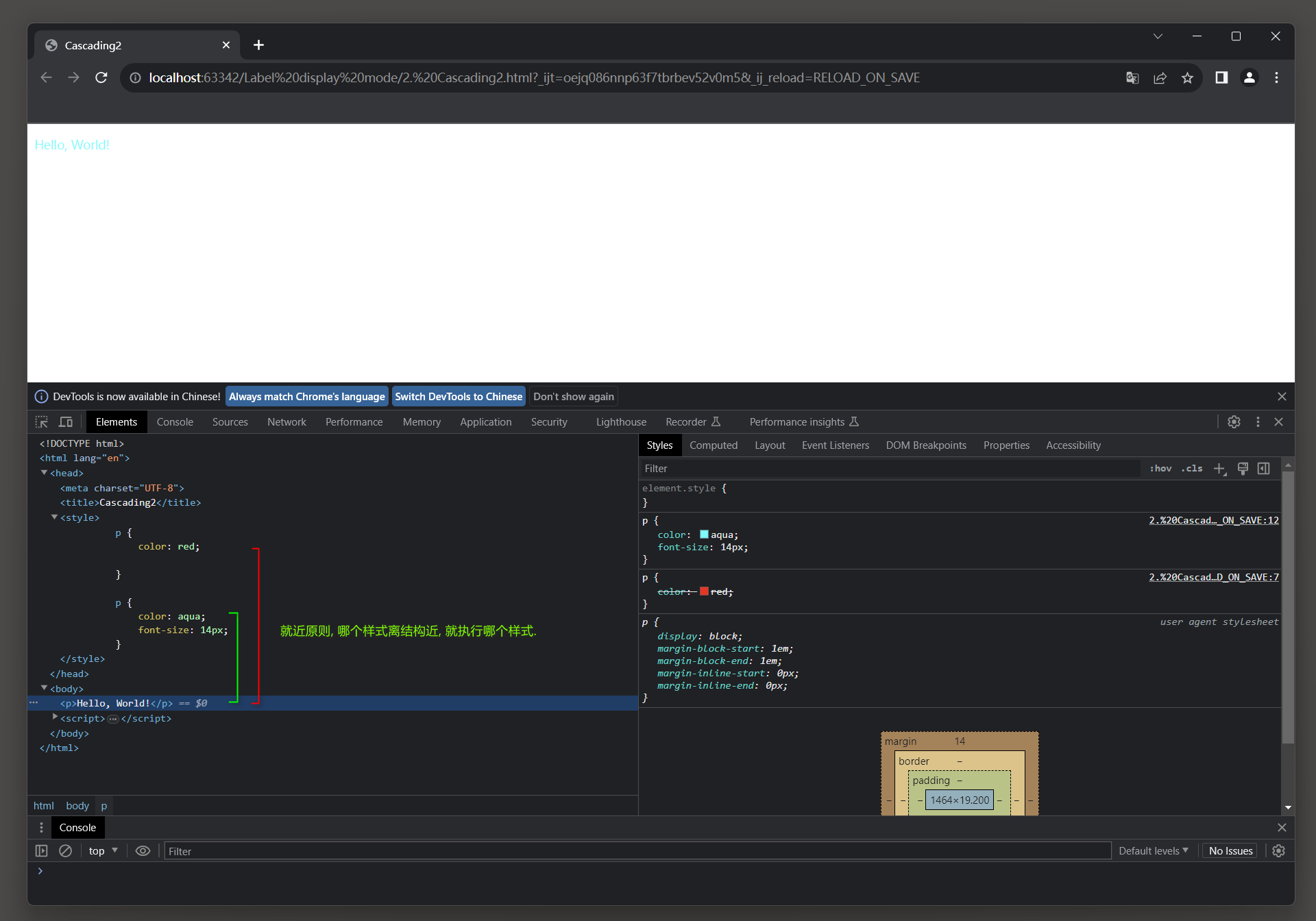
Task: Open the top execution context dropdown
Action: (103, 851)
